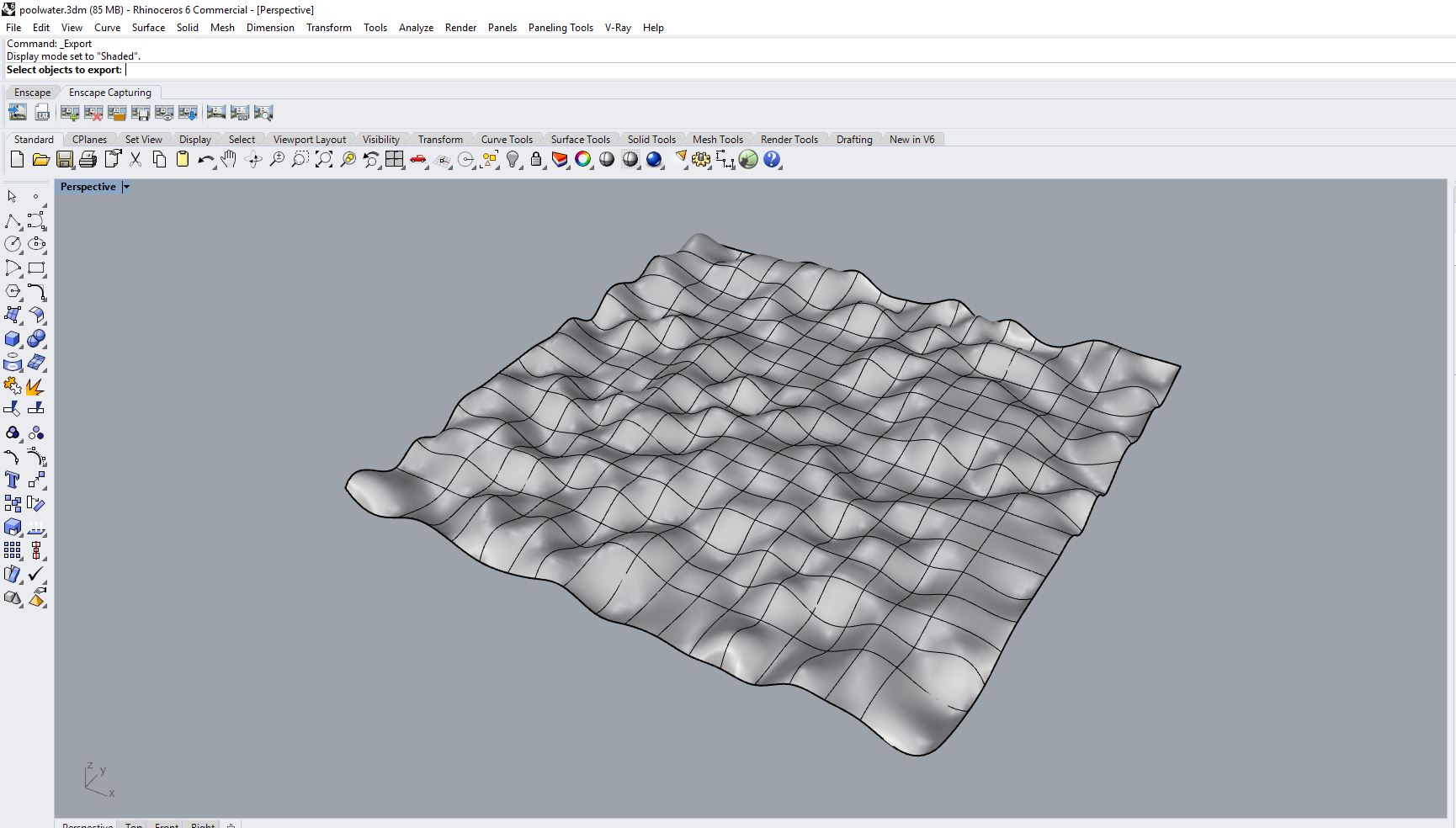The width and height of the screenshot is (1456, 828).
Task: Open the File menu
Action: coord(13,27)
